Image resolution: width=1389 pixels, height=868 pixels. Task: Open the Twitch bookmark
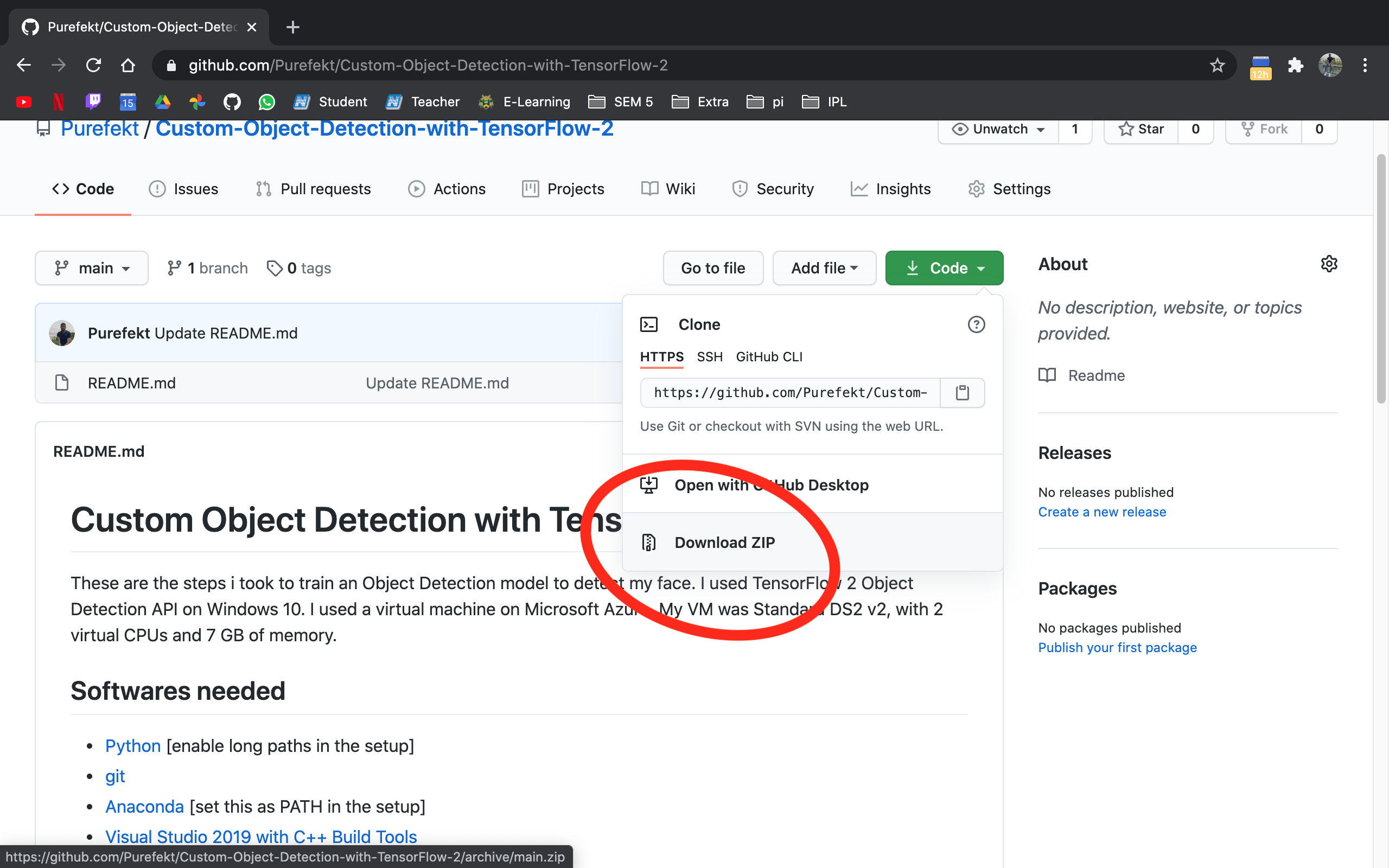(x=93, y=101)
